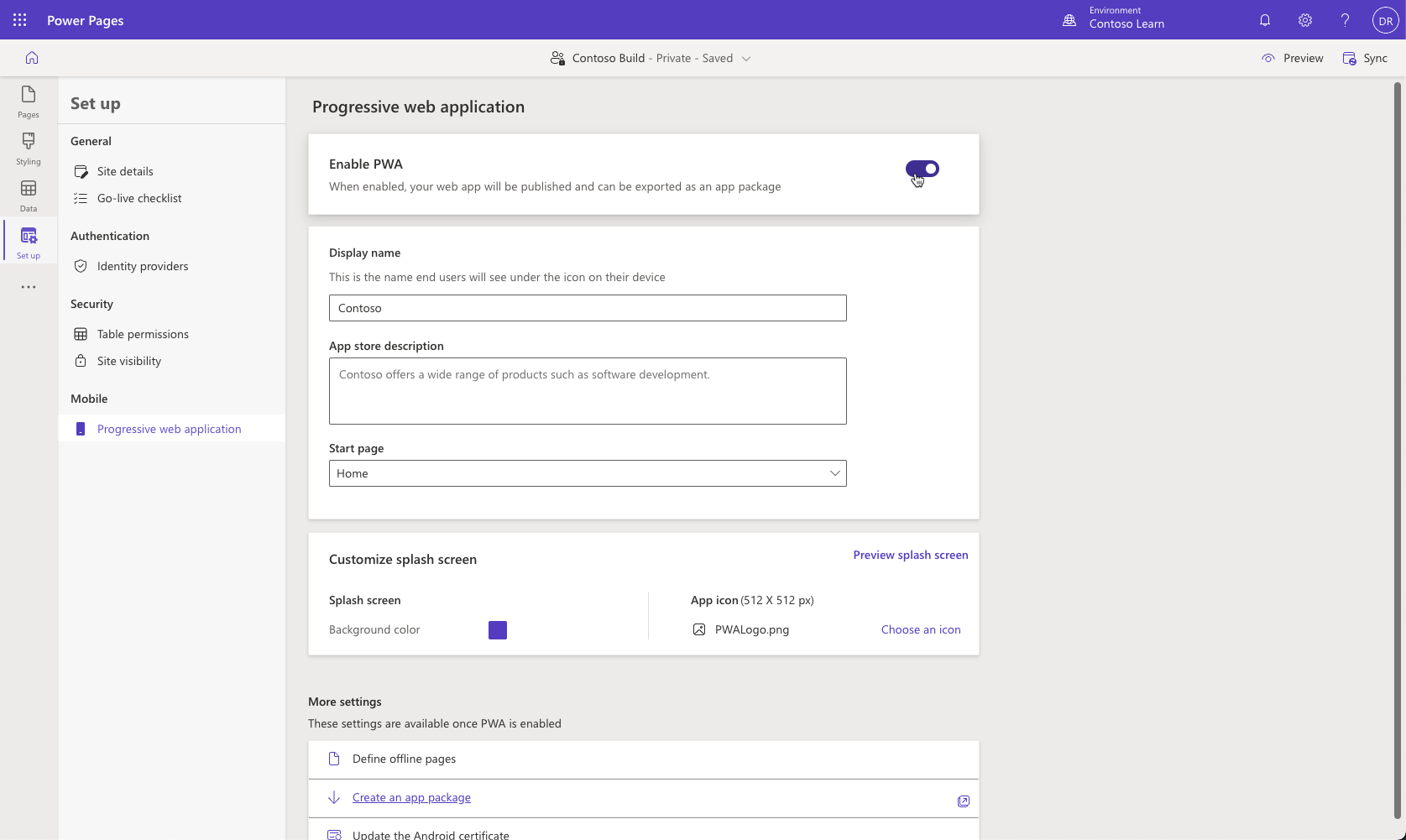
Task: Select the Styling sidebar icon
Action: point(28,149)
